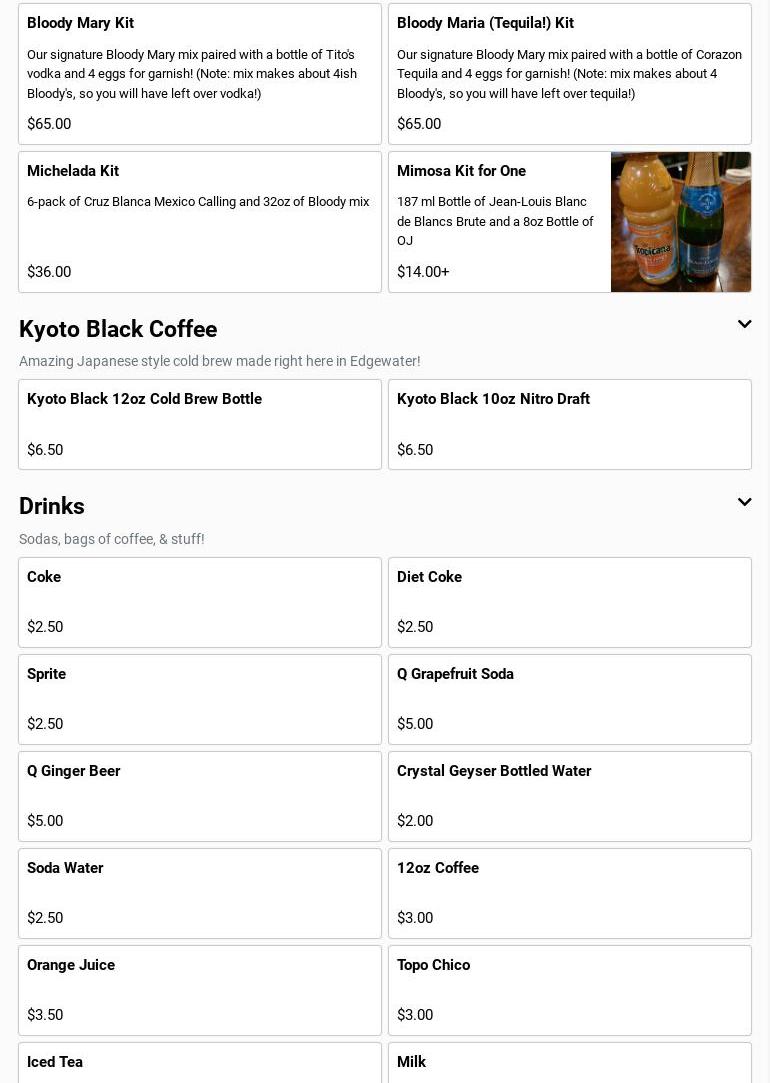This screenshot has width=770, height=1083.
Task: Add Kyoto Black 12oz Cold Brew Bottle
Action: (200, 424)
